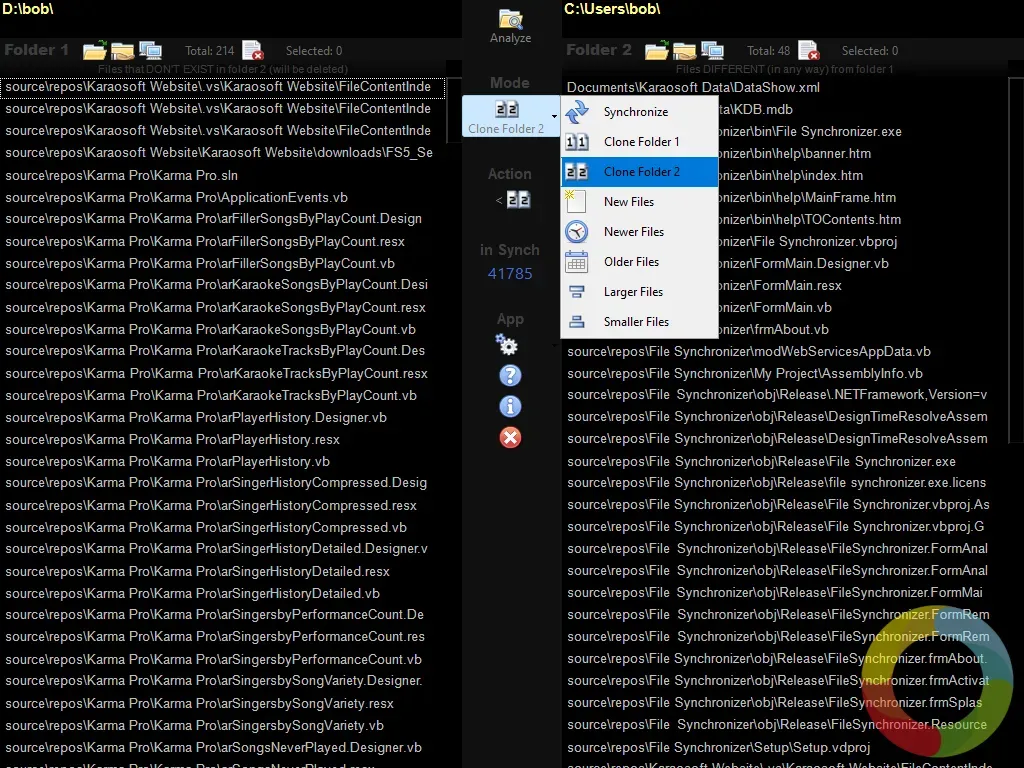1024x768 pixels.
Task: Select arPlayerHistory.vb row
Action: point(222,461)
